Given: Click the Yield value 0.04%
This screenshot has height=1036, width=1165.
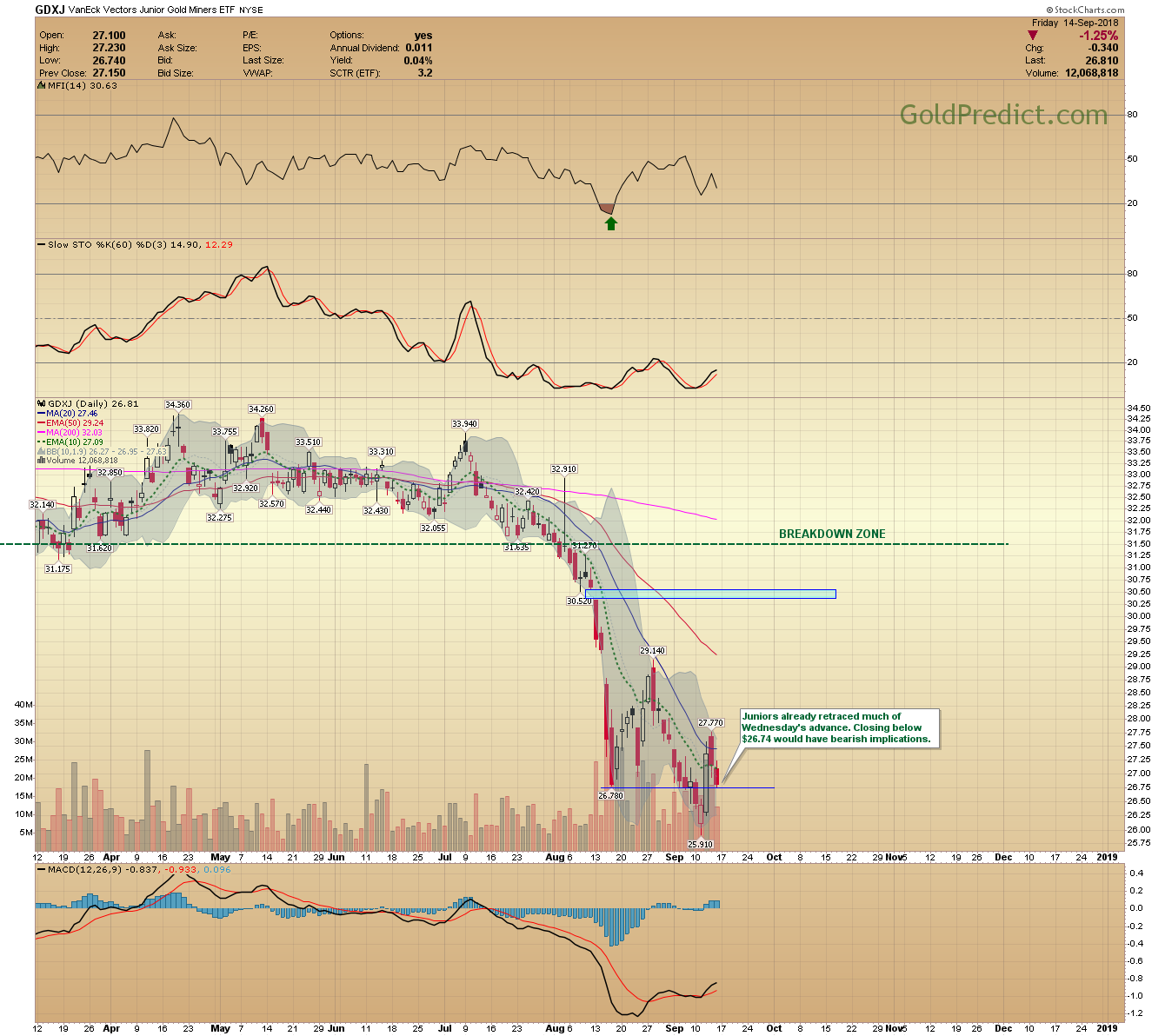Looking at the screenshot, I should pyautogui.click(x=418, y=61).
